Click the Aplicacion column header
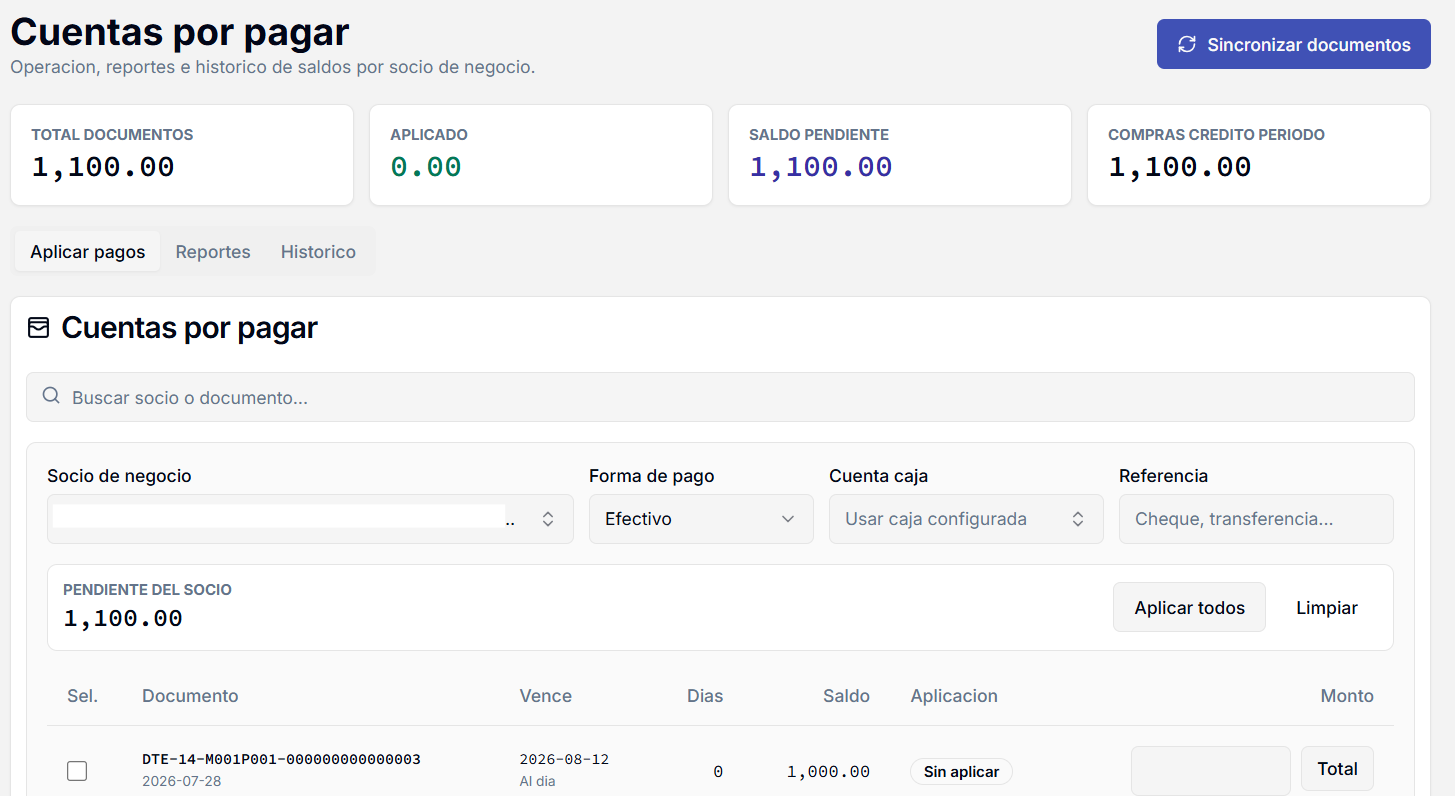The height and width of the screenshot is (796, 1455). pyautogui.click(x=954, y=695)
